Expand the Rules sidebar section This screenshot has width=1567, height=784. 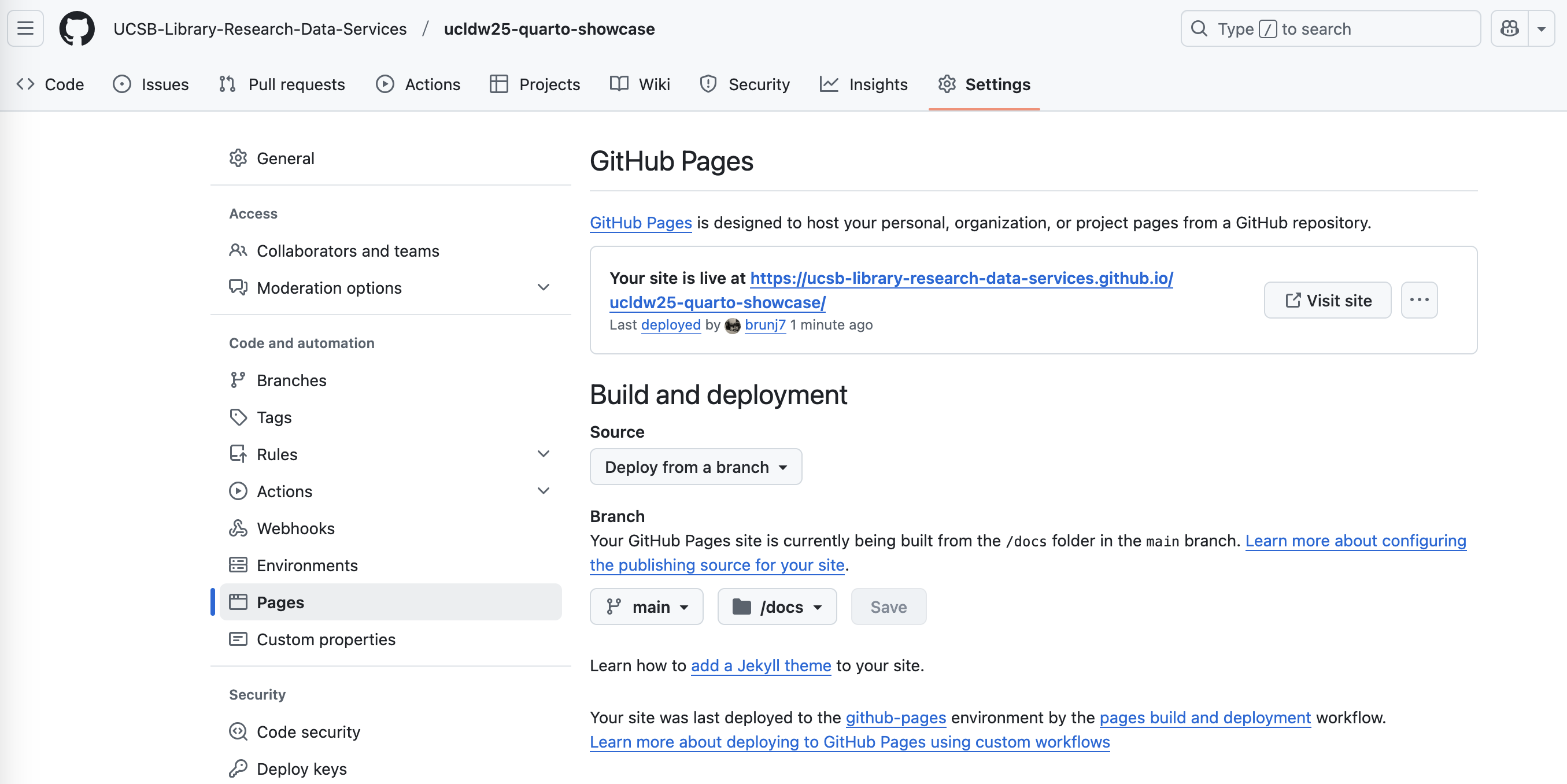543,454
